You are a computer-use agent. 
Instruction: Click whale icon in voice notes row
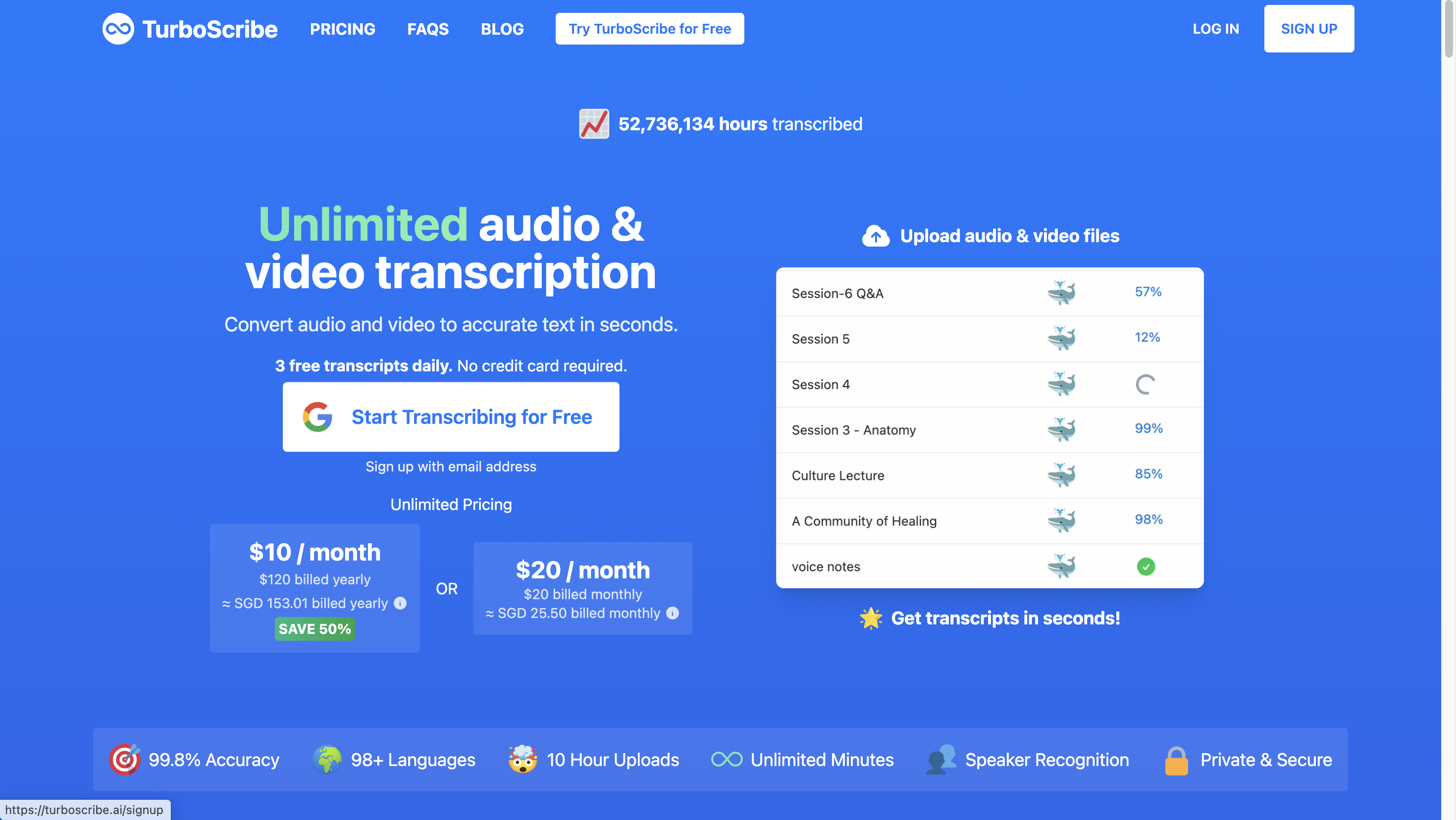[x=1061, y=566]
